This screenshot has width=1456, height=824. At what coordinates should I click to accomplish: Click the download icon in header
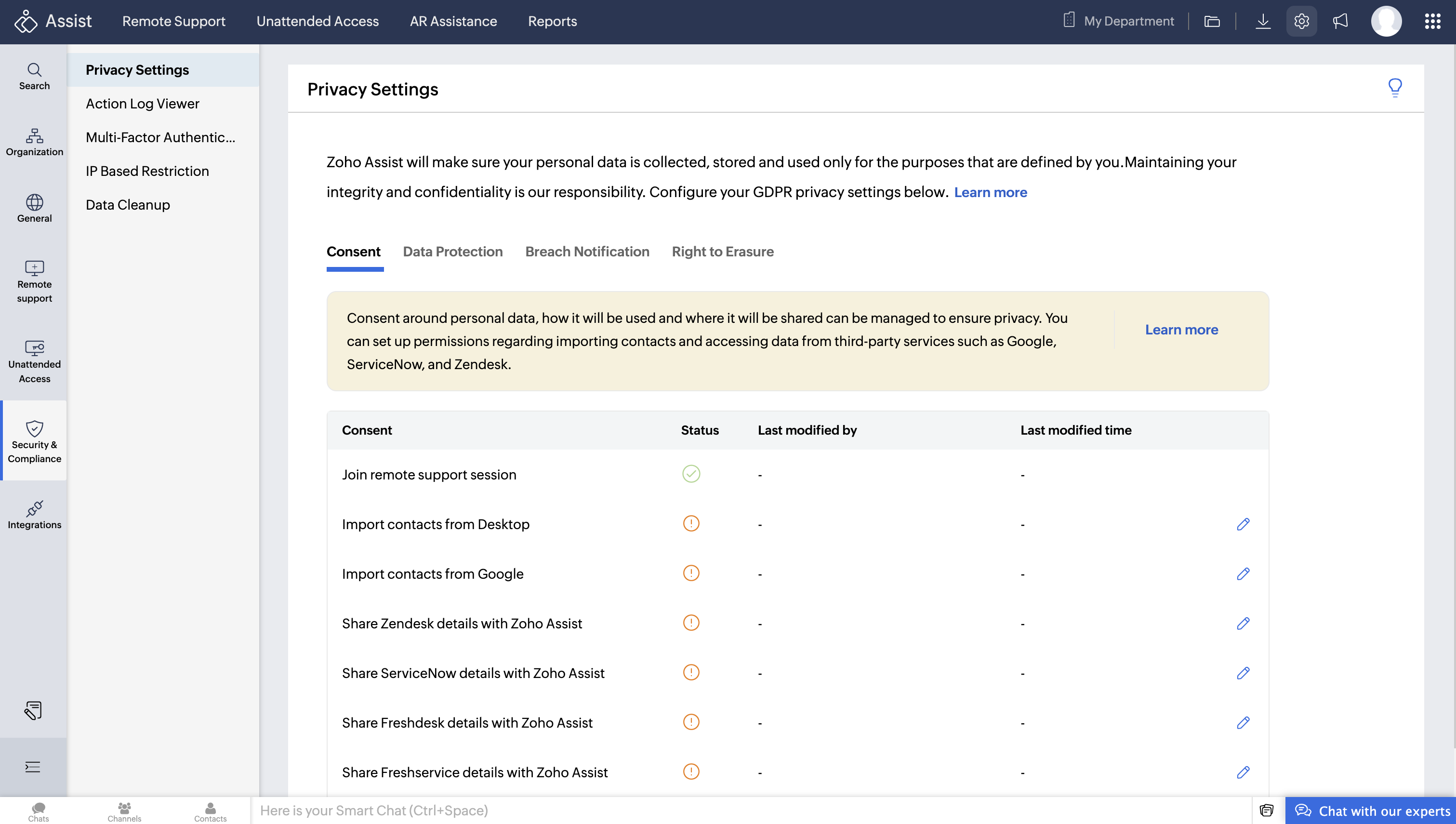tap(1262, 22)
